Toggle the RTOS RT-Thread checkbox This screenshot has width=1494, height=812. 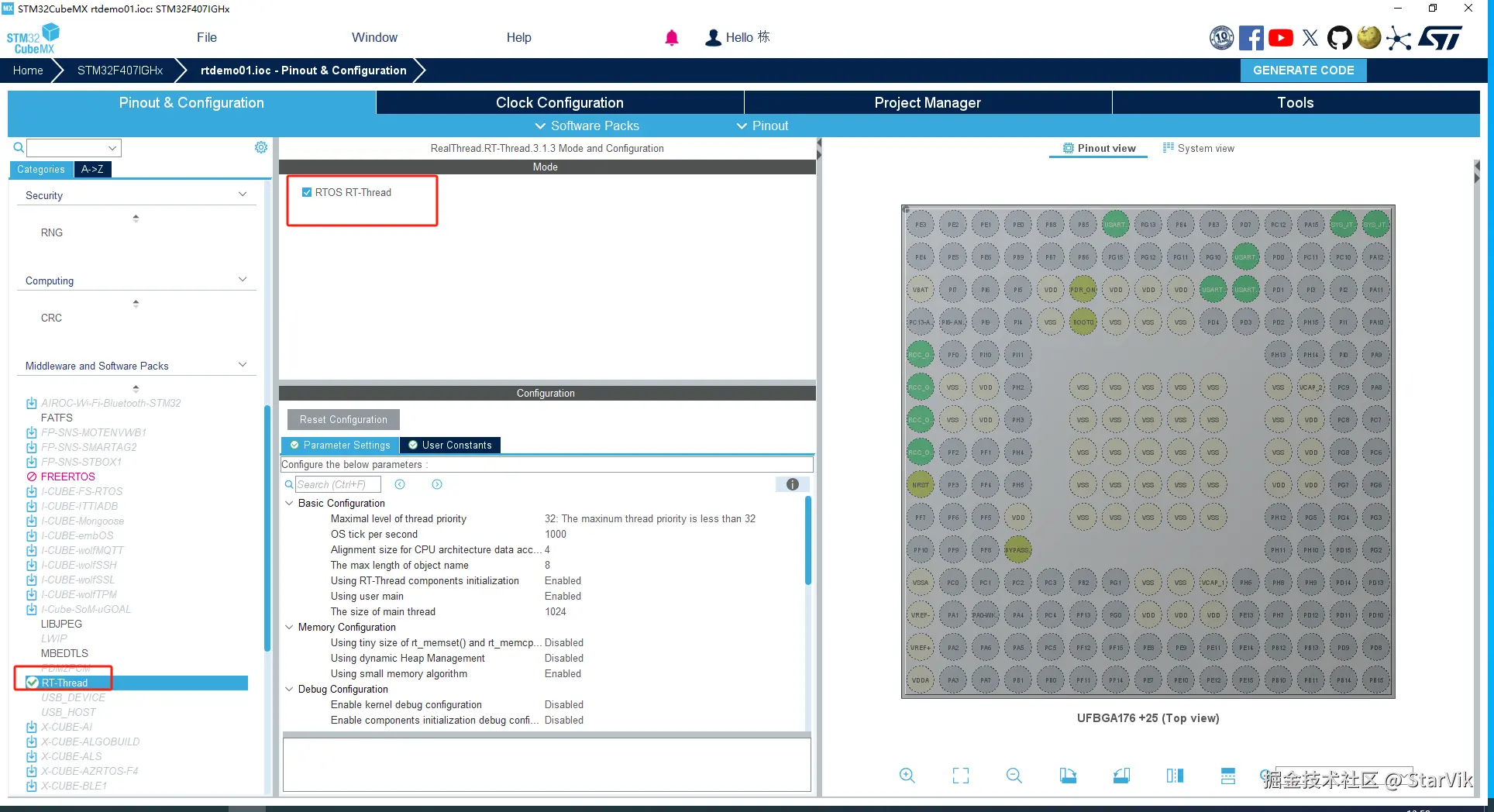tap(307, 192)
